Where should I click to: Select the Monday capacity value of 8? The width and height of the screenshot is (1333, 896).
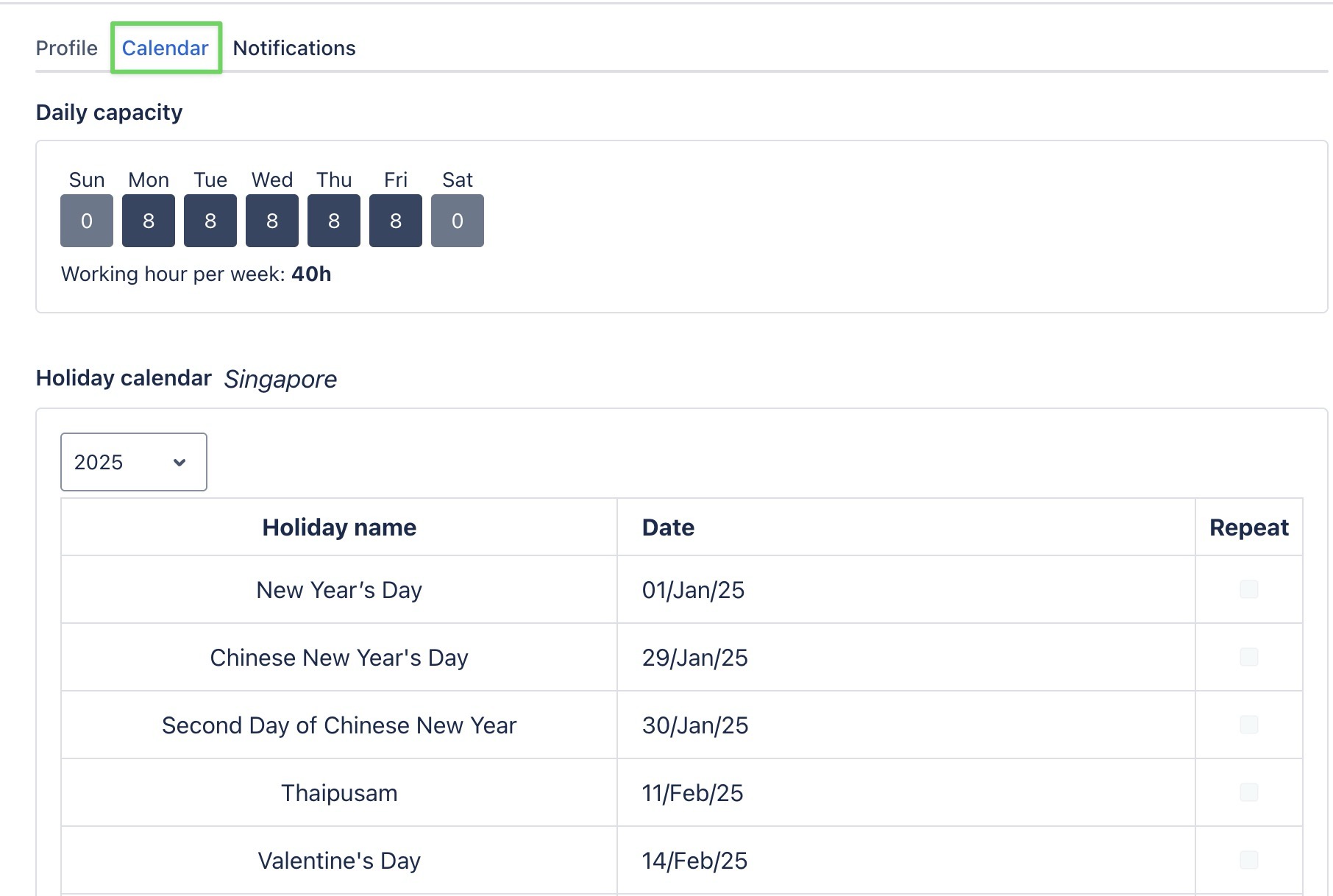point(148,220)
